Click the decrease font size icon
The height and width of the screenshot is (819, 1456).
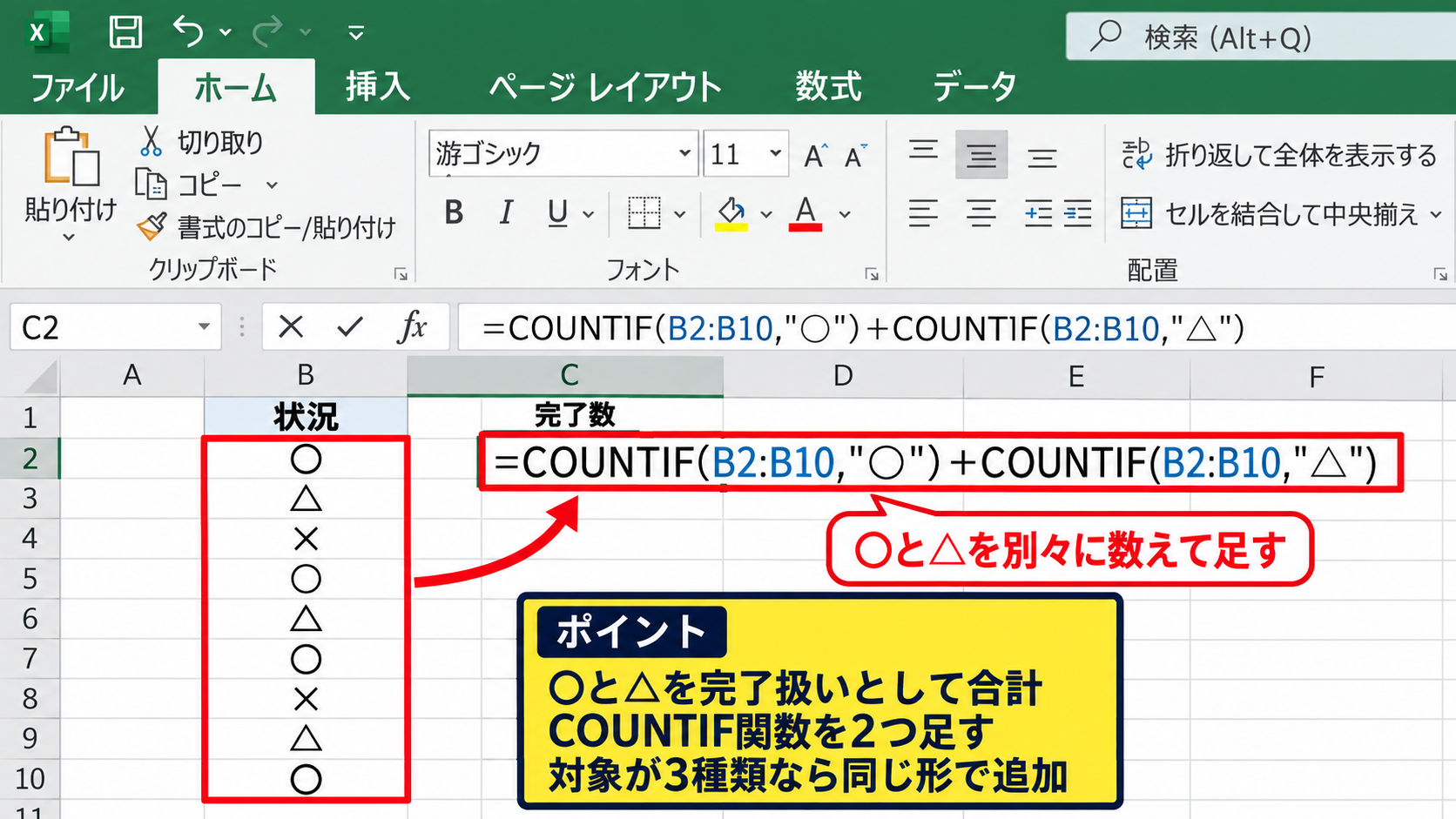[857, 155]
